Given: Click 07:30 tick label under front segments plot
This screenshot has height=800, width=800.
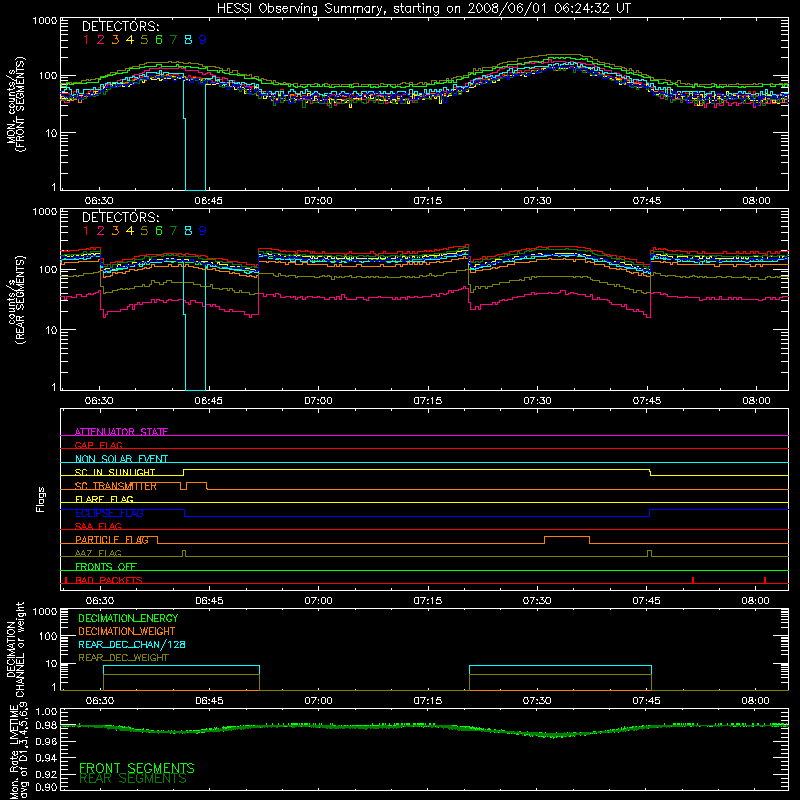Looking at the screenshot, I should pos(537,201).
